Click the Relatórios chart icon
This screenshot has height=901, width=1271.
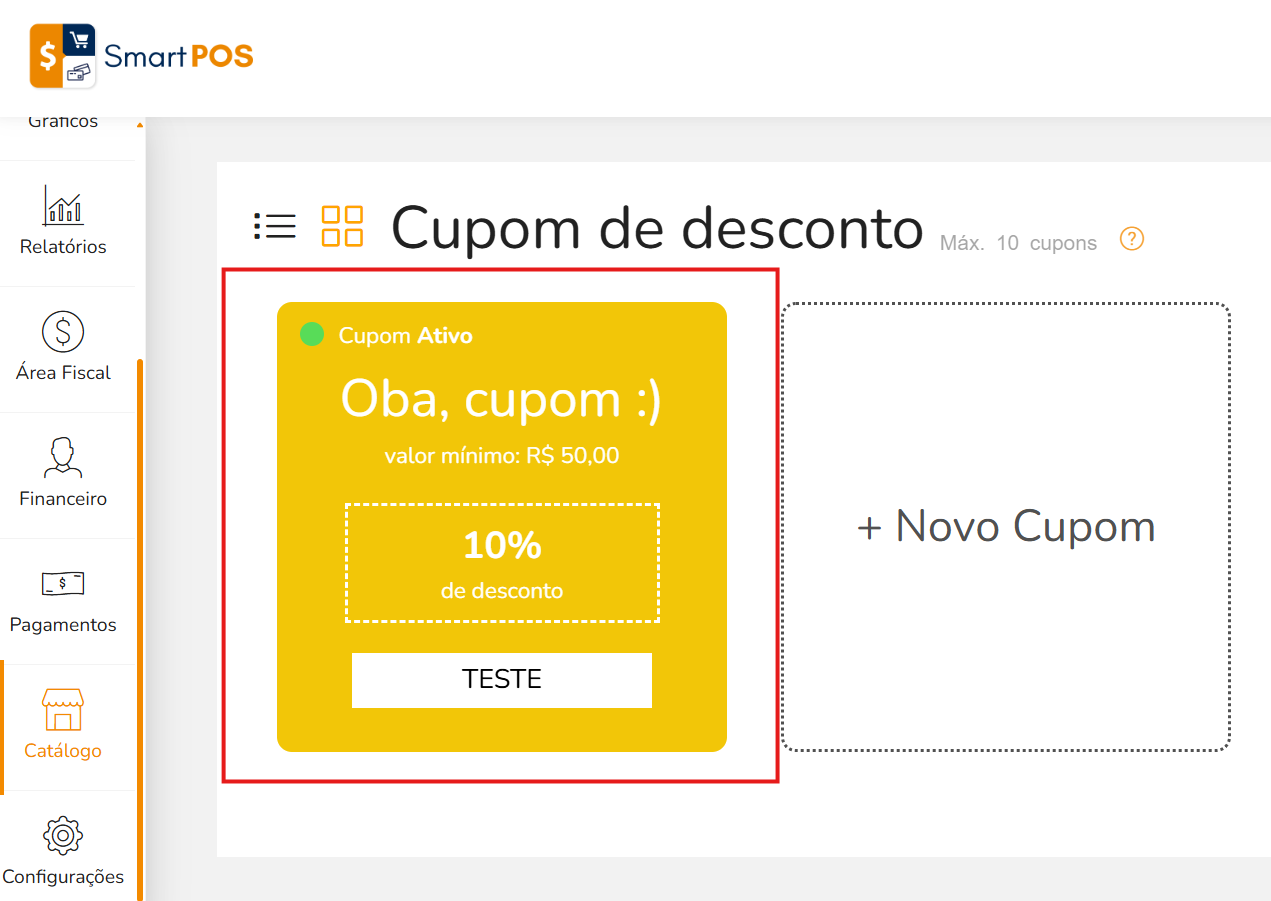pyautogui.click(x=63, y=205)
